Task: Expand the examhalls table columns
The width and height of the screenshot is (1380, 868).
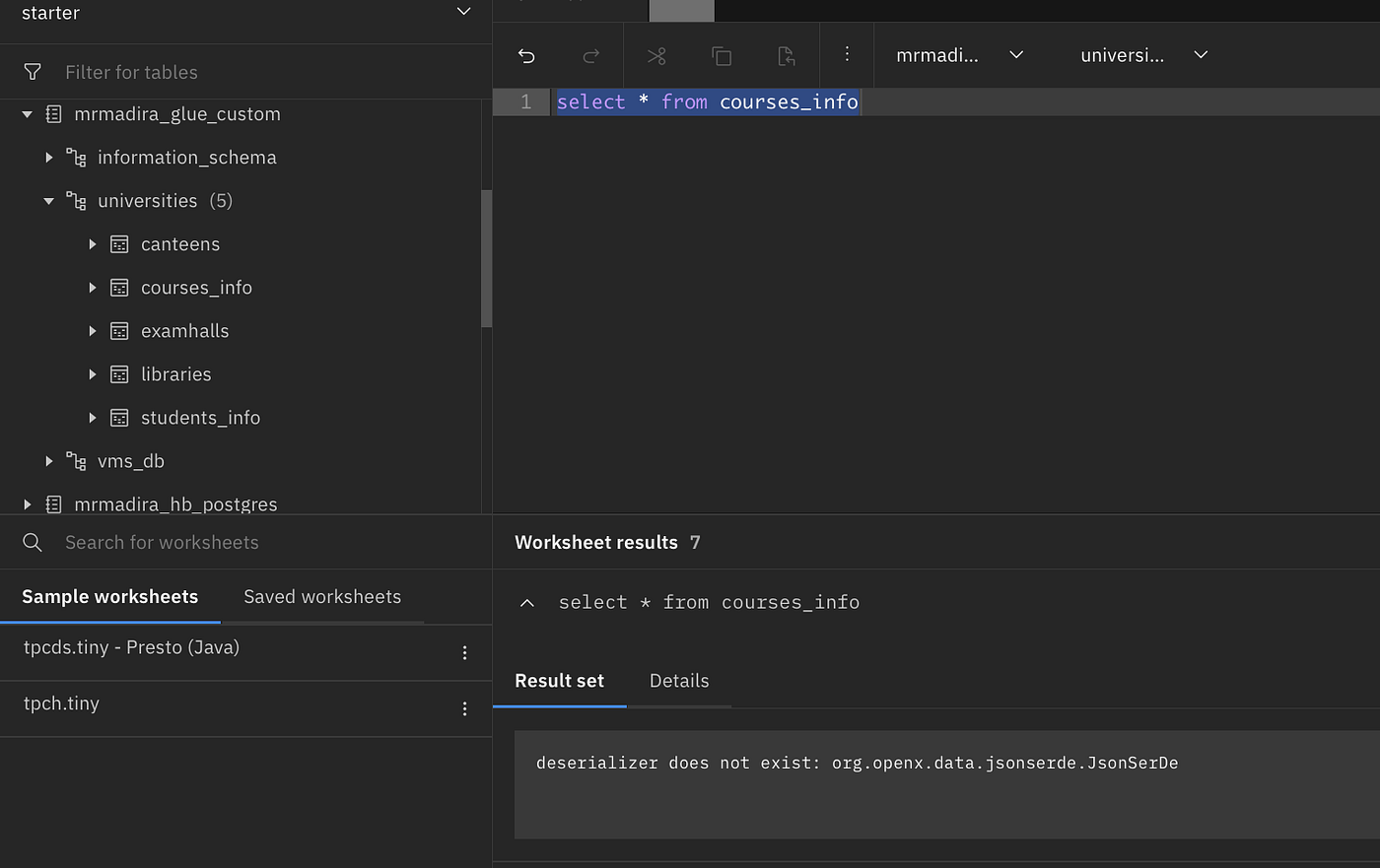Action: (93, 331)
